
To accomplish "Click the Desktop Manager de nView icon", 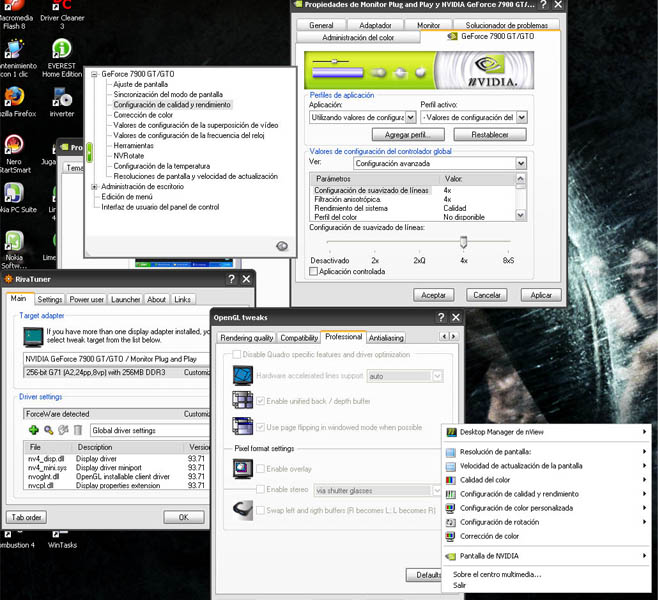I will tap(451, 432).
